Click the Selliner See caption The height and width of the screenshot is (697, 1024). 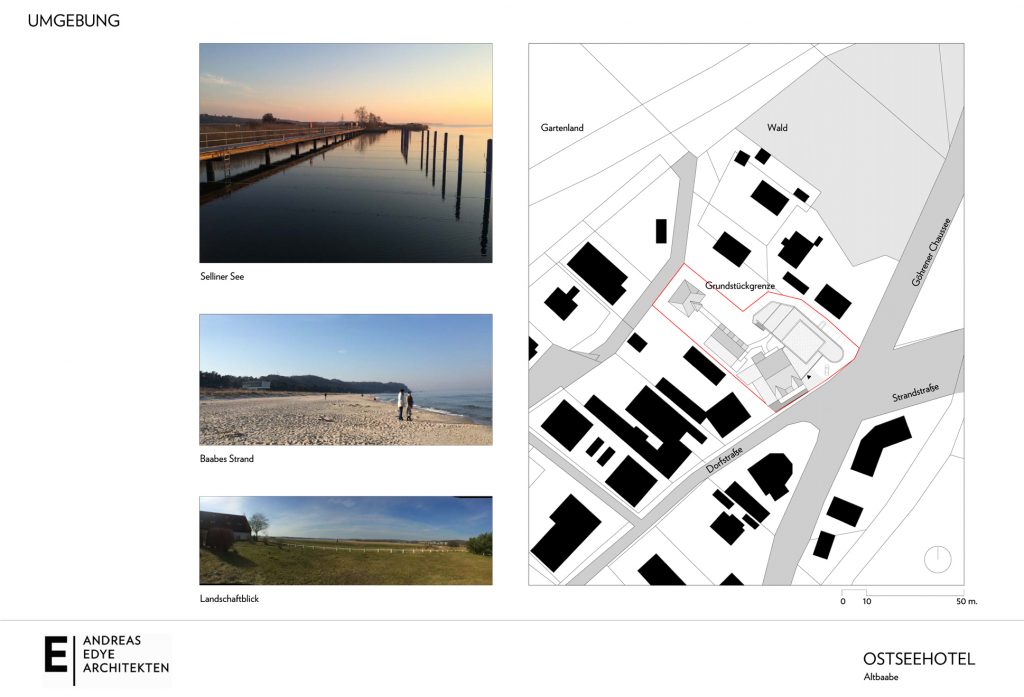click(x=222, y=277)
